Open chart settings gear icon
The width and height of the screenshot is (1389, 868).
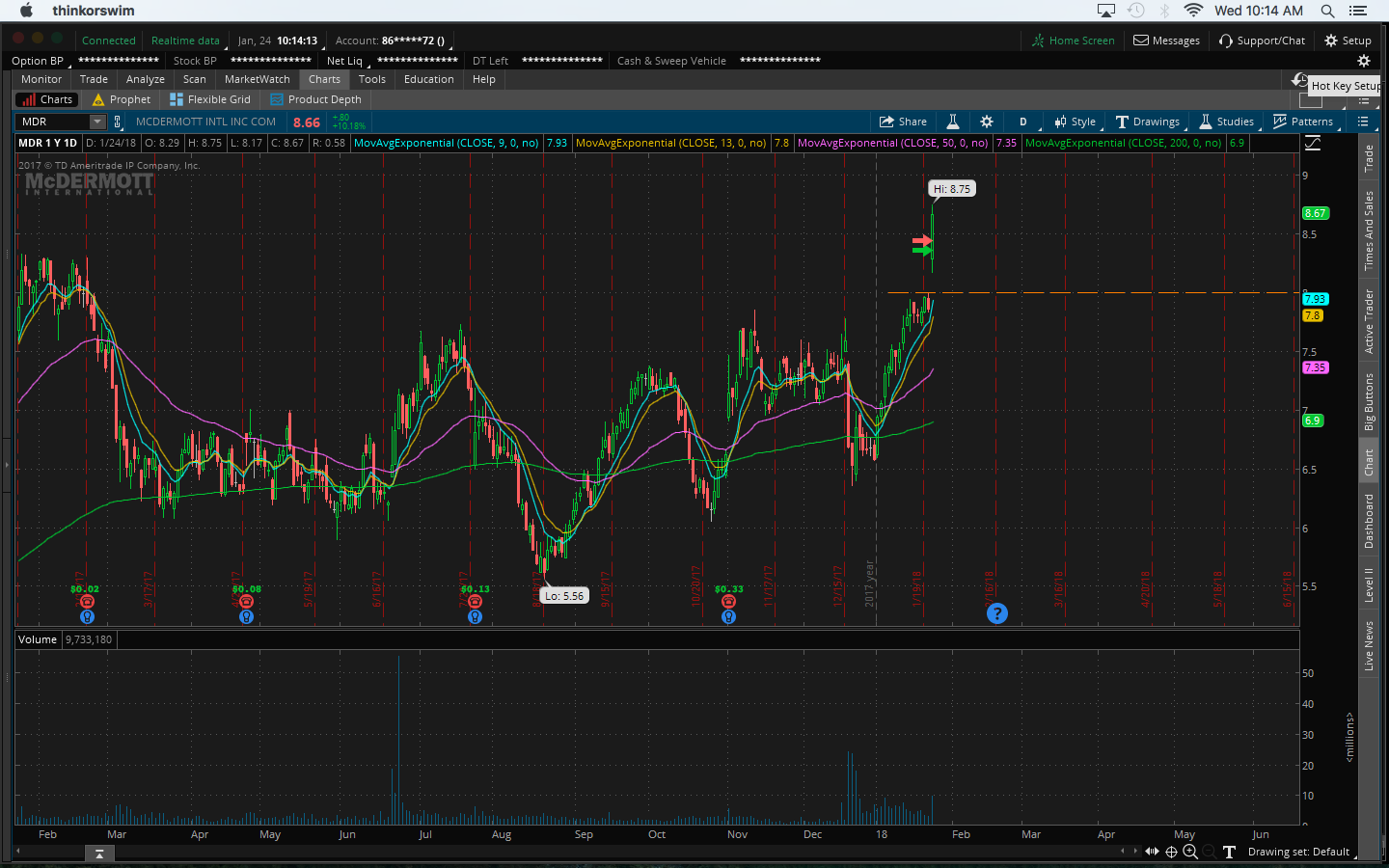(x=986, y=122)
